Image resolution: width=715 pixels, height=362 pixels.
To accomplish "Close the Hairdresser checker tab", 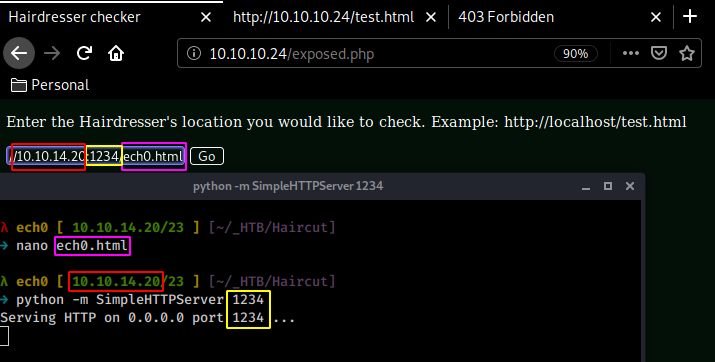I will pyautogui.click(x=206, y=17).
